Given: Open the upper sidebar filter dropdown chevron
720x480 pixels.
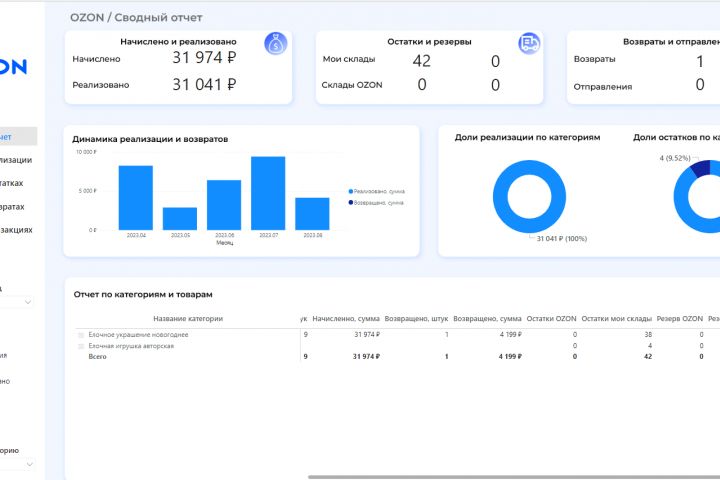Looking at the screenshot, I should (x=28, y=302).
